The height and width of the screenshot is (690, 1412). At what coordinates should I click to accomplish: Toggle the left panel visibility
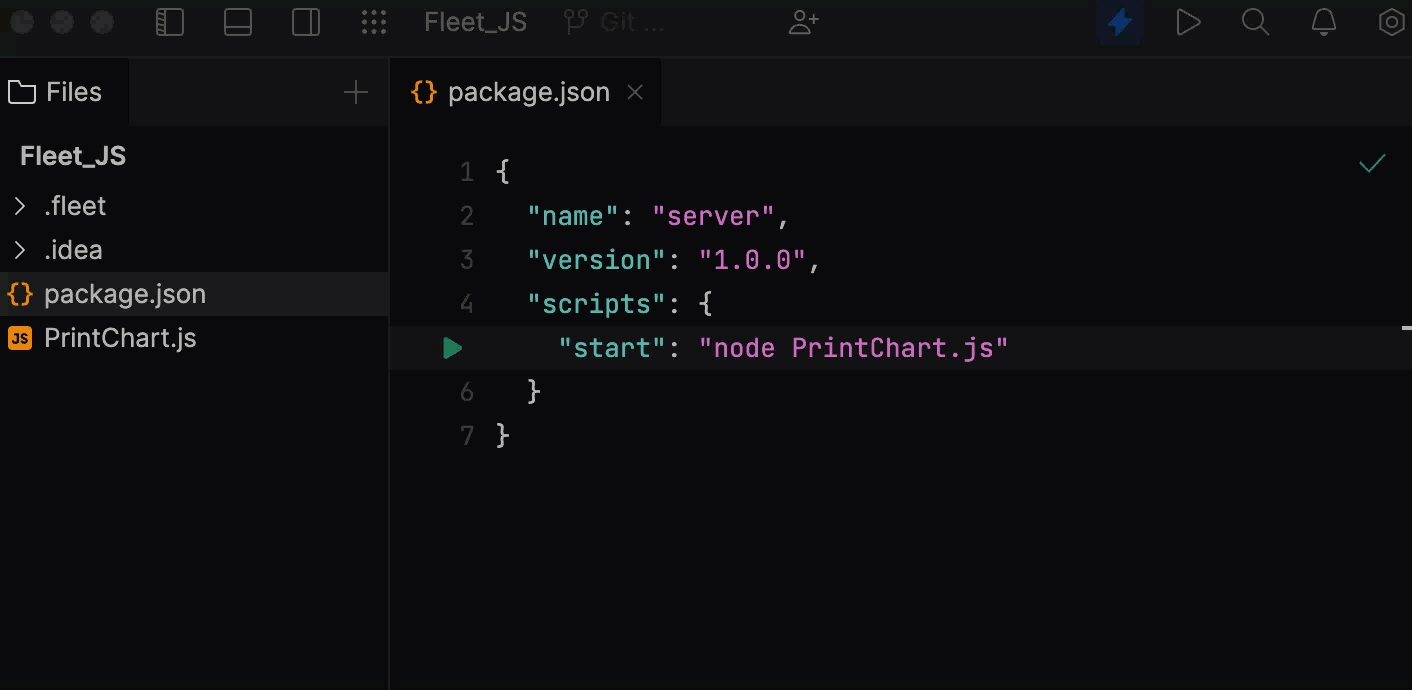coord(170,22)
